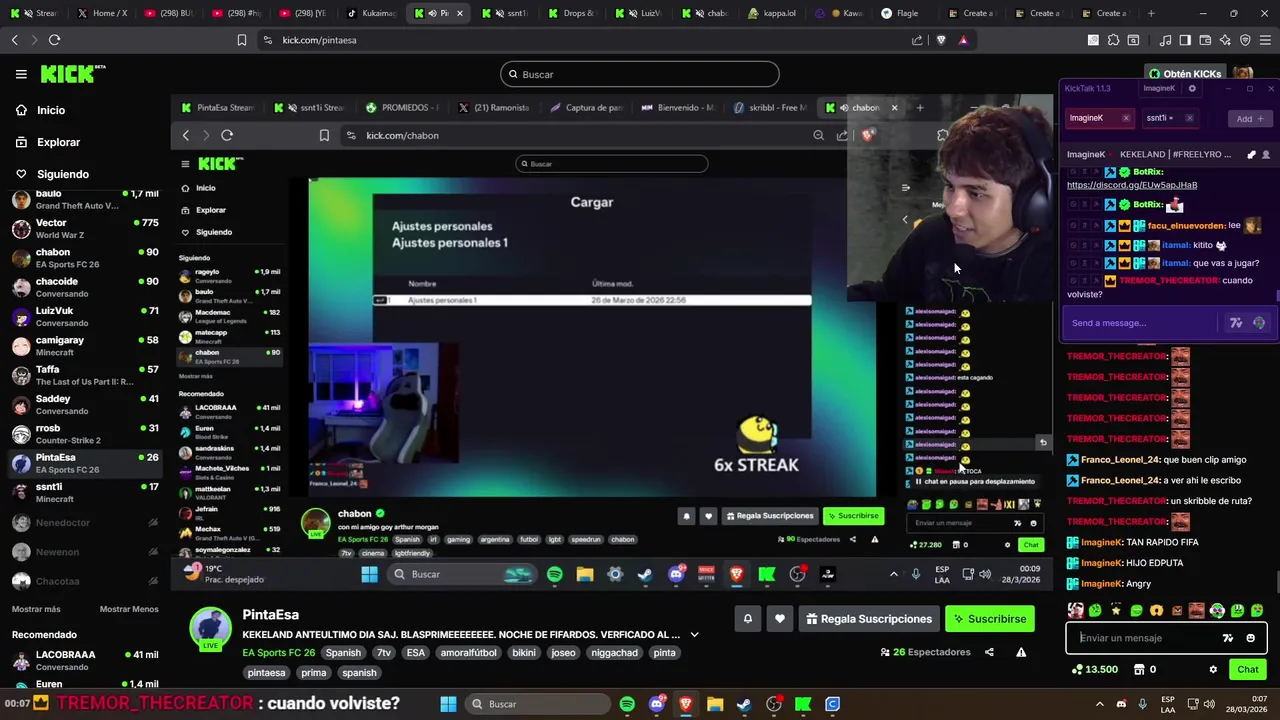Open Steam from the Windows taskbar
1280x720 pixels.
point(744,704)
